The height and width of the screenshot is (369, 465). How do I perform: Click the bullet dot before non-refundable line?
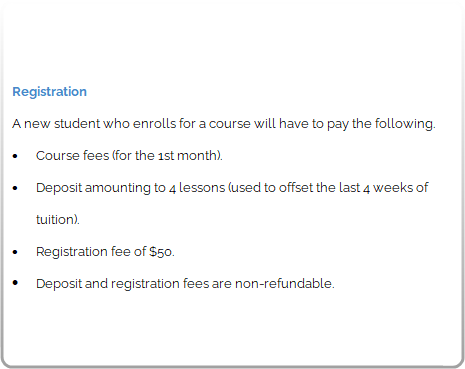(15, 283)
